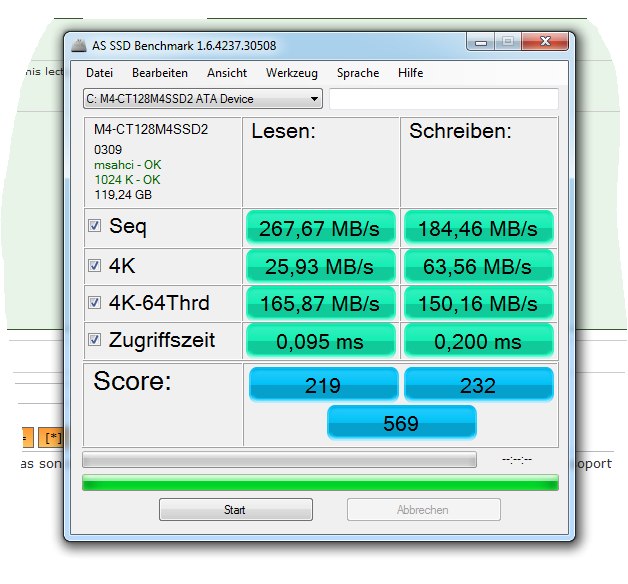This screenshot has width=628, height=584.
Task: Close the AS SSD Benchmark window
Action: 545,42
